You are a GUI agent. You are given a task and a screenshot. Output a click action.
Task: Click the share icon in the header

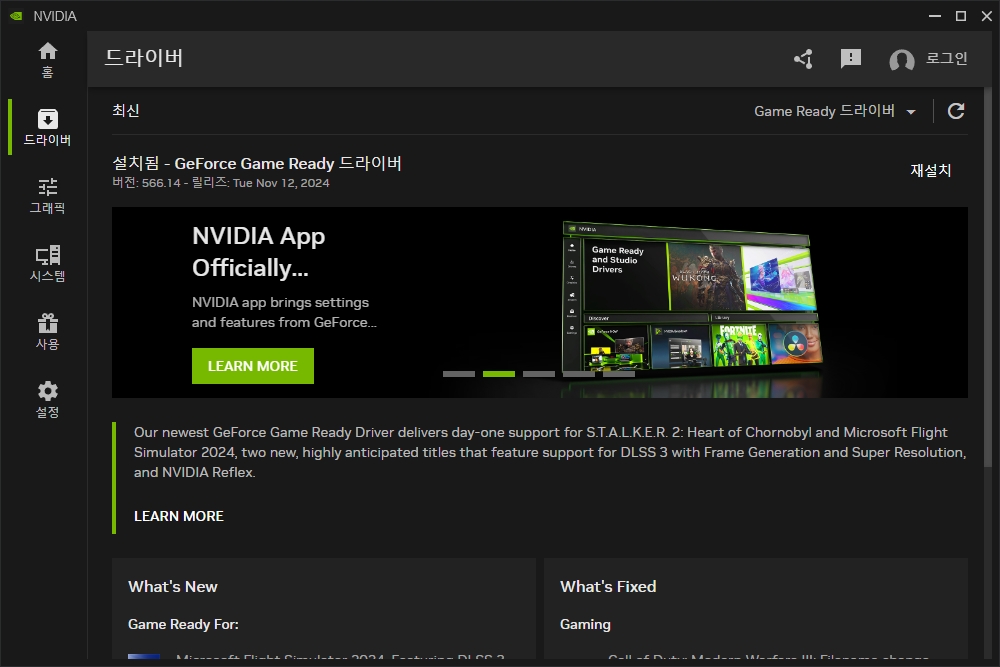pyautogui.click(x=804, y=59)
